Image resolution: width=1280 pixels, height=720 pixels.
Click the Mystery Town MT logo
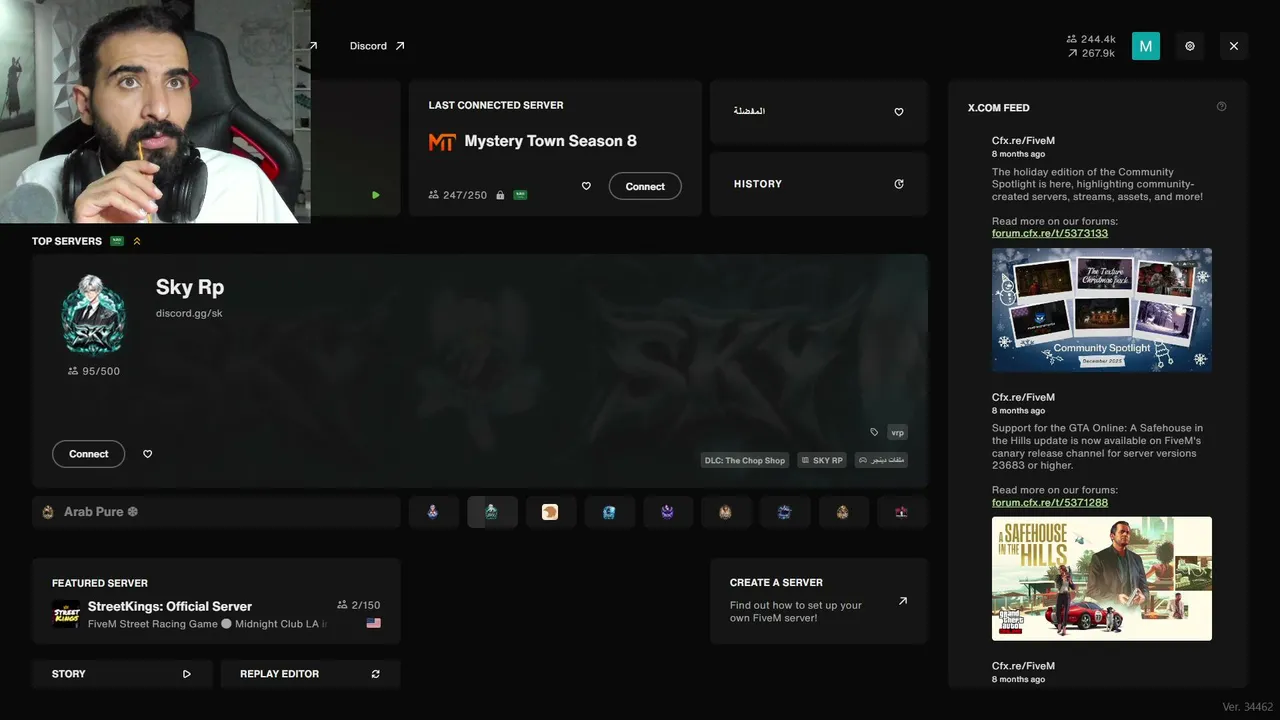(x=442, y=142)
